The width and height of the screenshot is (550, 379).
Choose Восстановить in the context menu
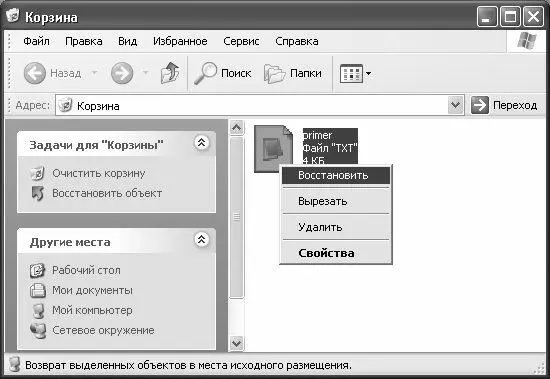click(x=336, y=175)
